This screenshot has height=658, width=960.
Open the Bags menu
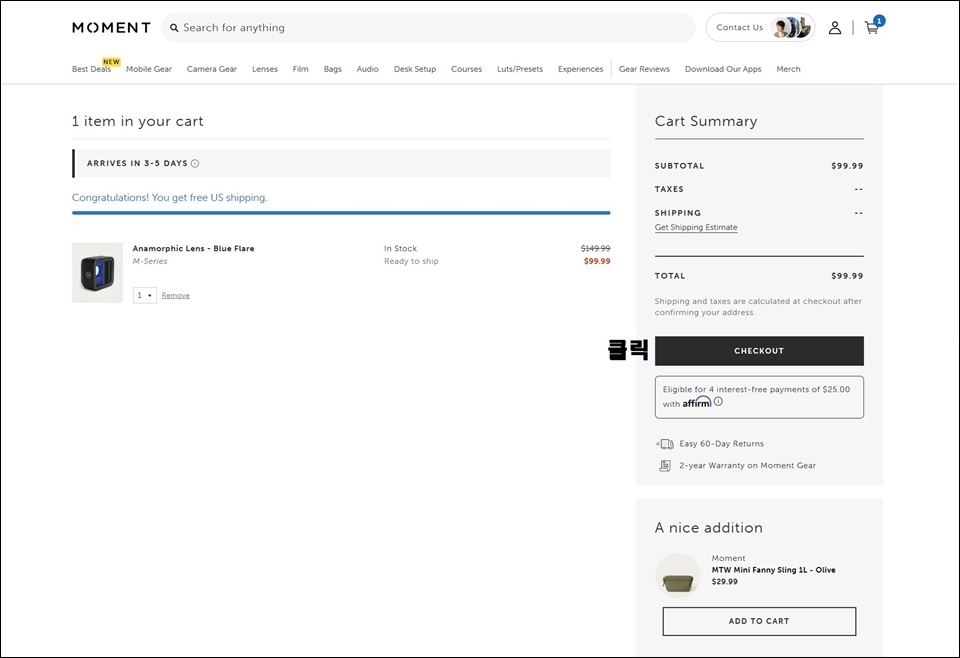coord(332,69)
